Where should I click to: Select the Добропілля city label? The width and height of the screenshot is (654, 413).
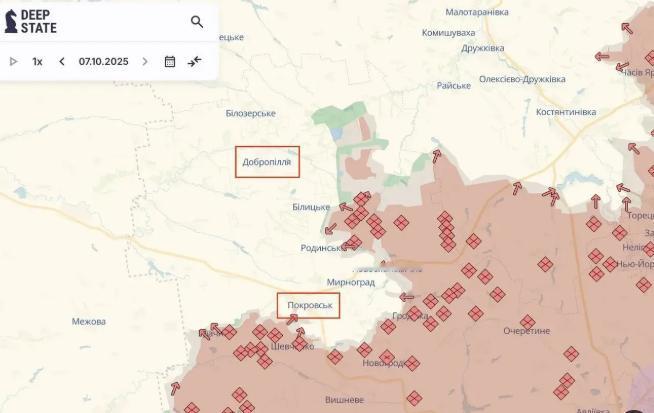click(267, 162)
